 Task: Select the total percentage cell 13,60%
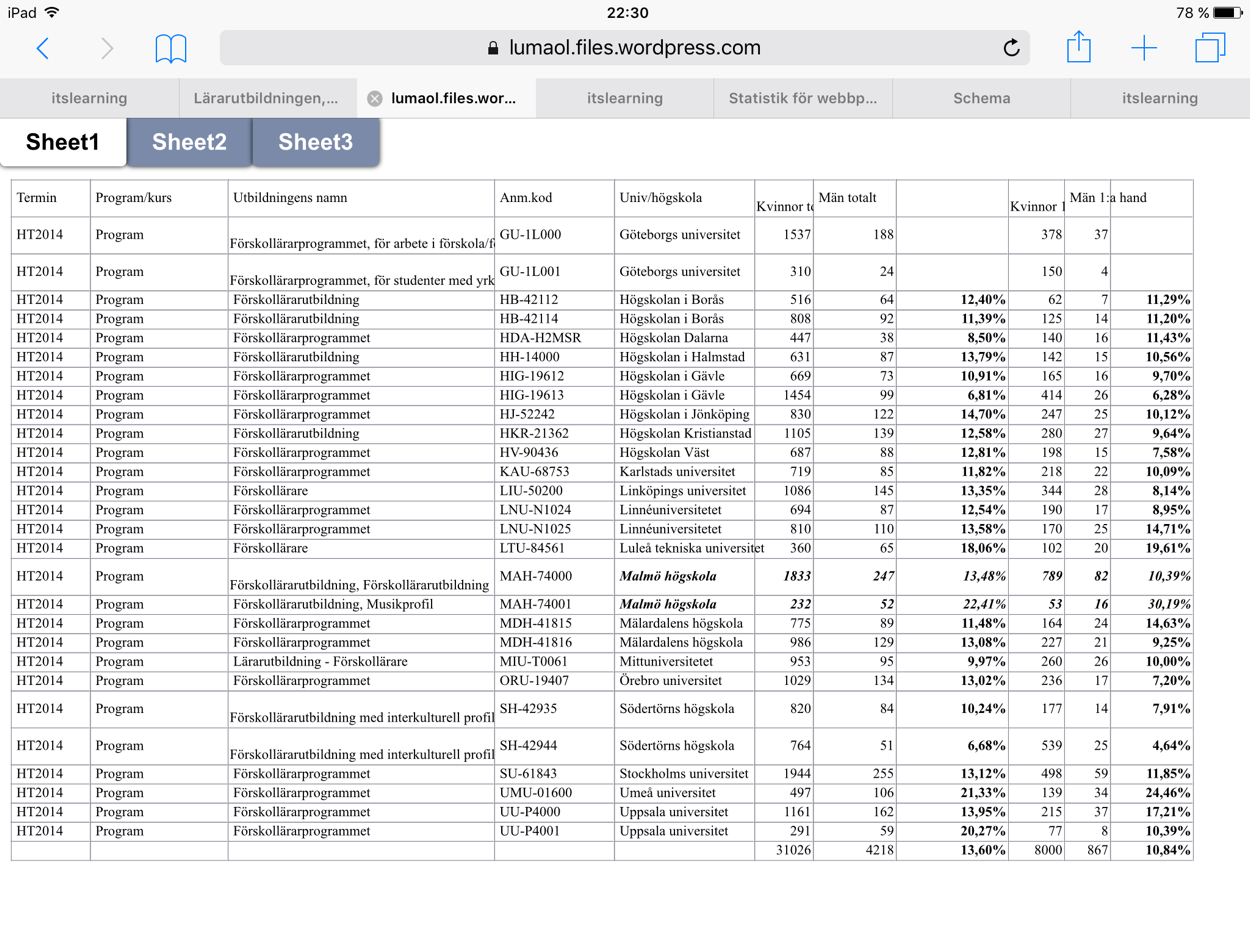coord(951,850)
